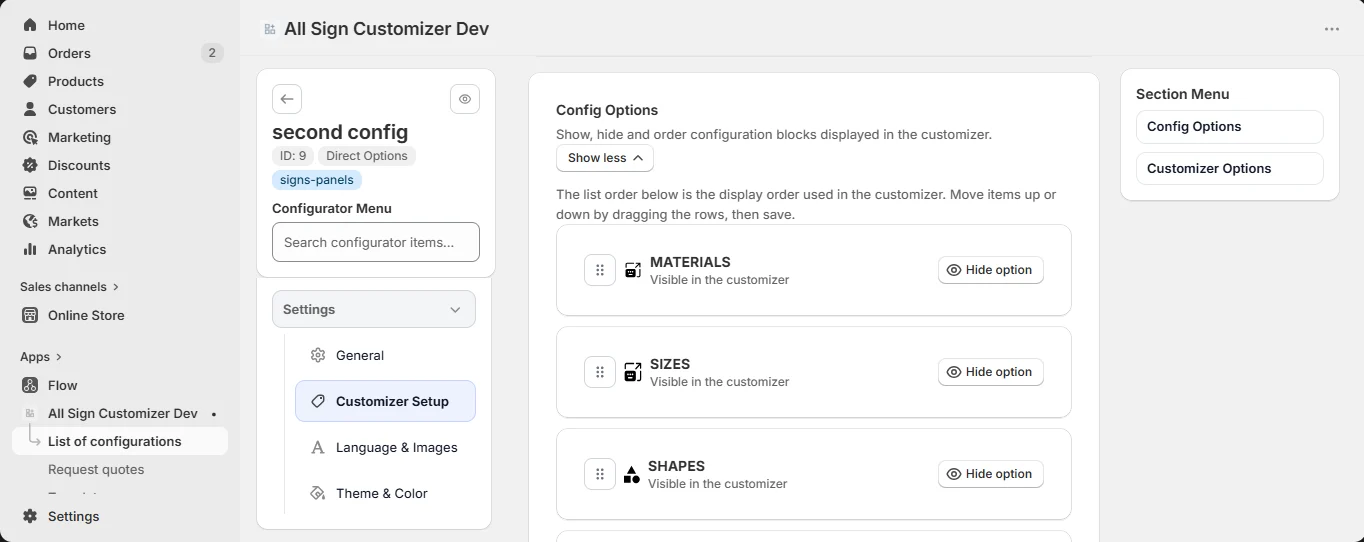This screenshot has height=542, width=1364.
Task: Click the Orders icon in the sidebar
Action: tap(30, 53)
